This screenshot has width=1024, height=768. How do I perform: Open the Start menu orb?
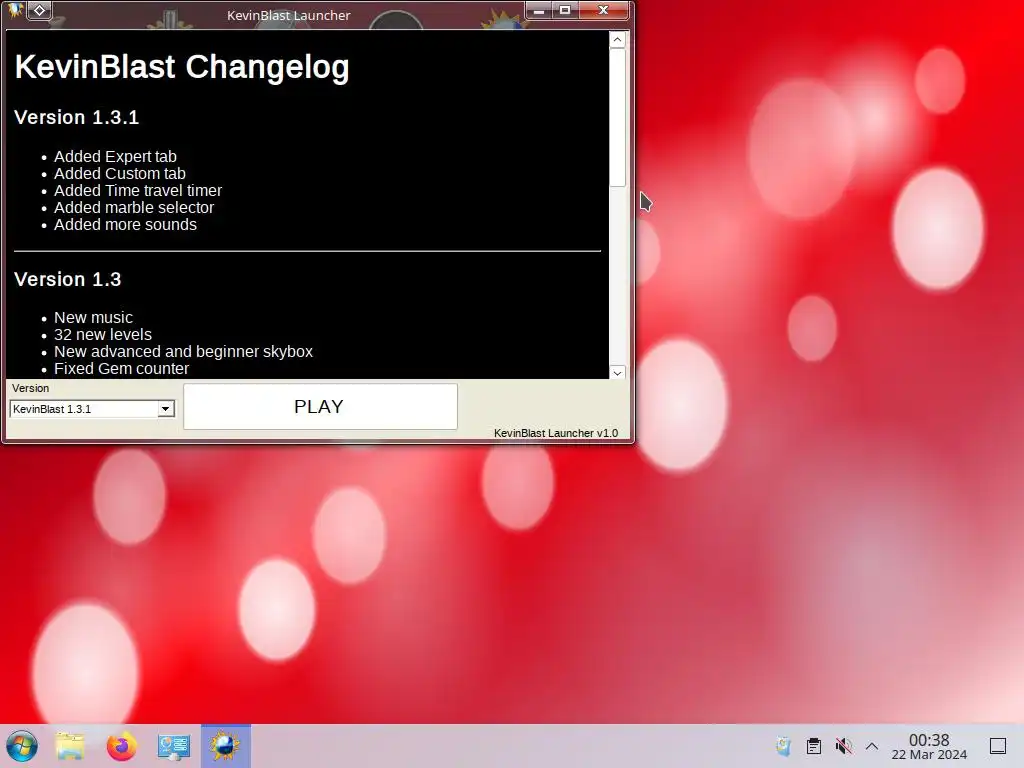click(x=22, y=746)
